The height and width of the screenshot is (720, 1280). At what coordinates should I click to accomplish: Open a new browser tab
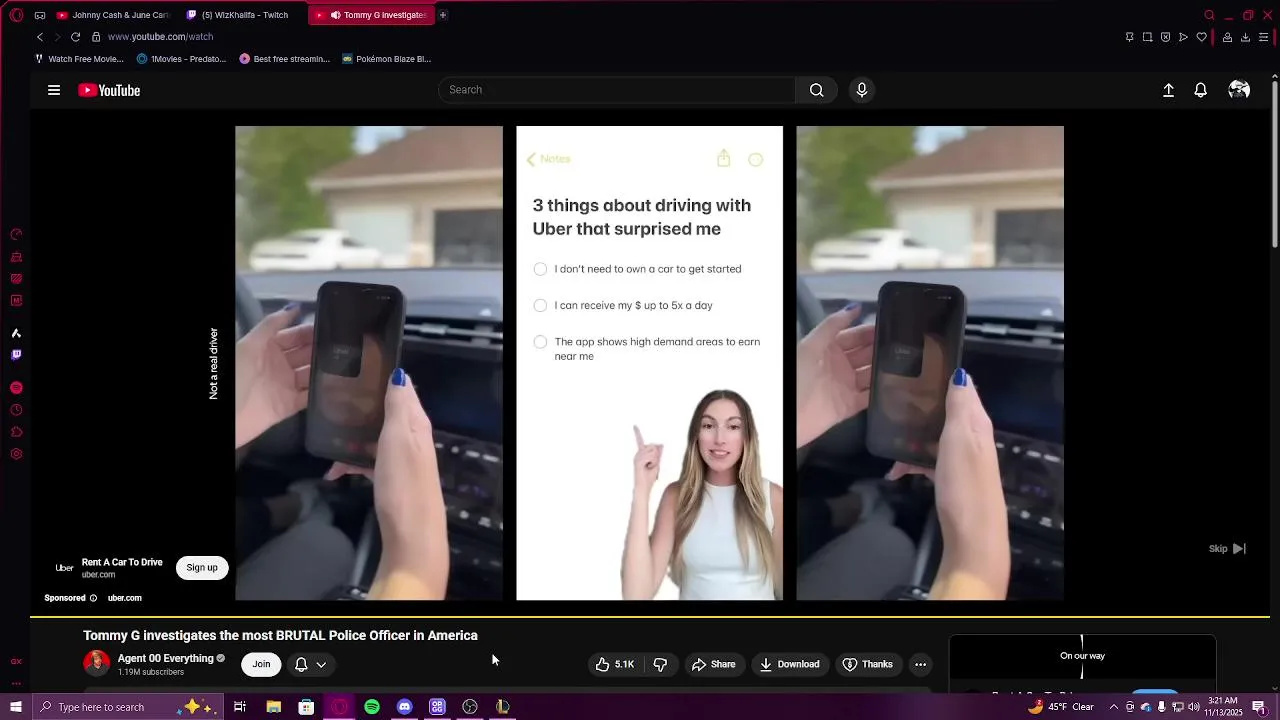[x=443, y=15]
